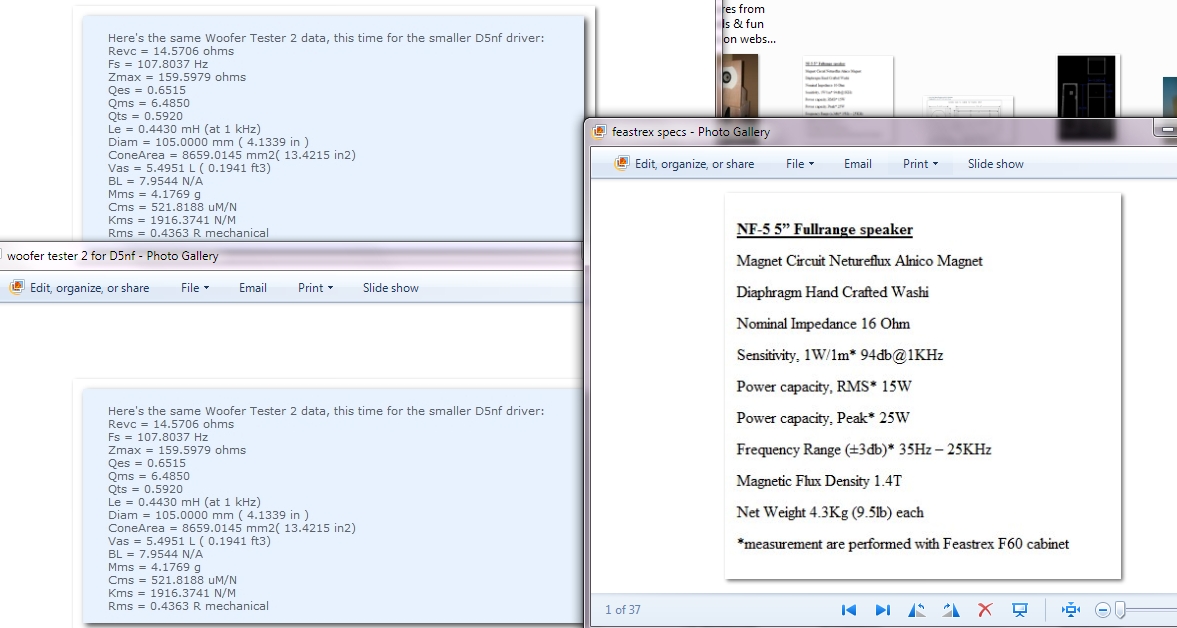Select the black cabinet drawing thumbnail
Image resolution: width=1177 pixels, height=628 pixels.
(1088, 86)
